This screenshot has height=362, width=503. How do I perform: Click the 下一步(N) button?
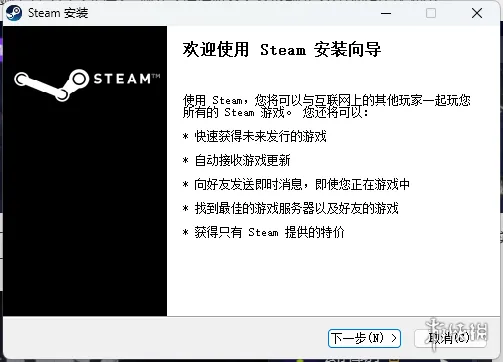tap(364, 338)
